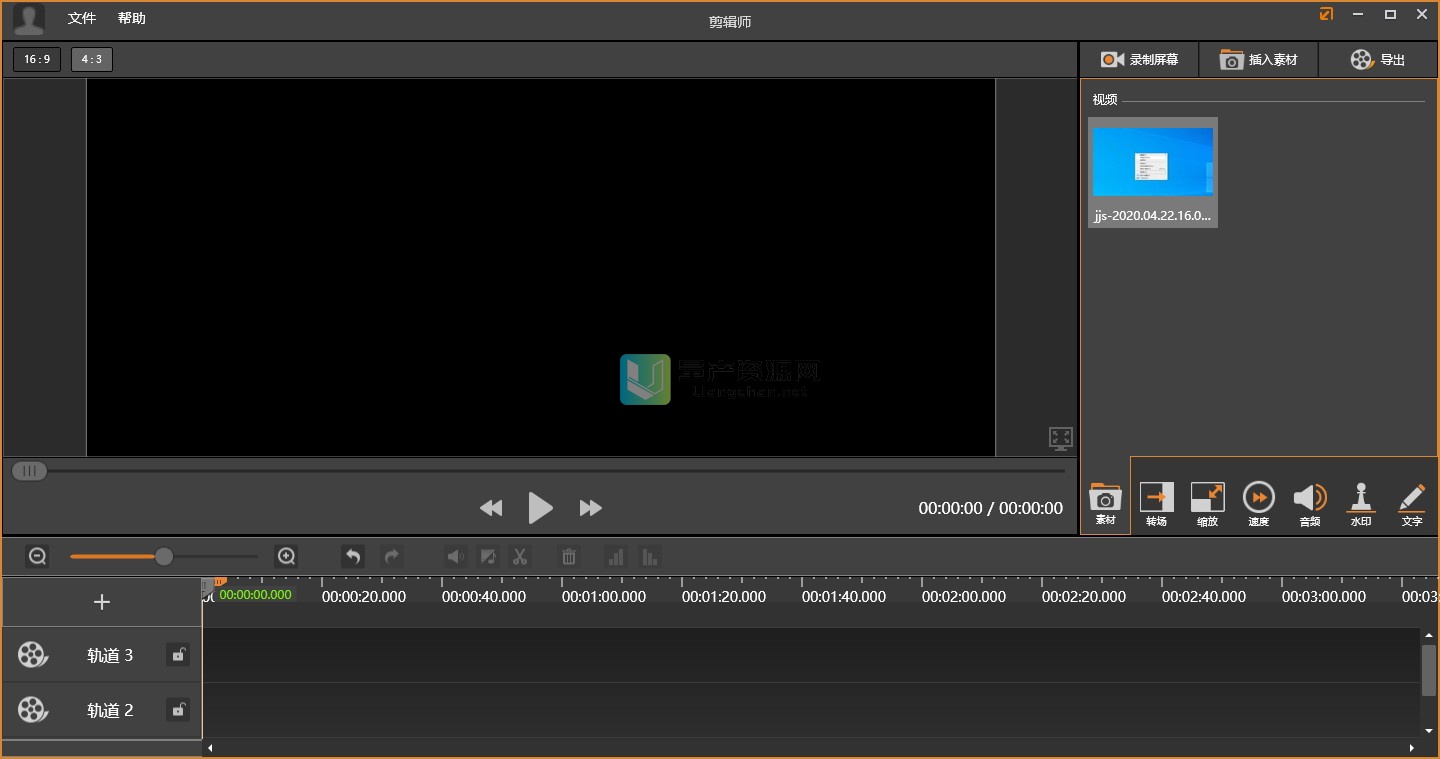
Task: Click the user avatar icon
Action: pos(29,19)
